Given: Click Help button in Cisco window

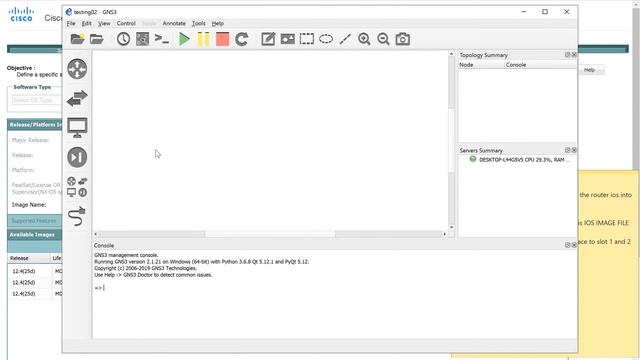Looking at the screenshot, I should pos(590,70).
